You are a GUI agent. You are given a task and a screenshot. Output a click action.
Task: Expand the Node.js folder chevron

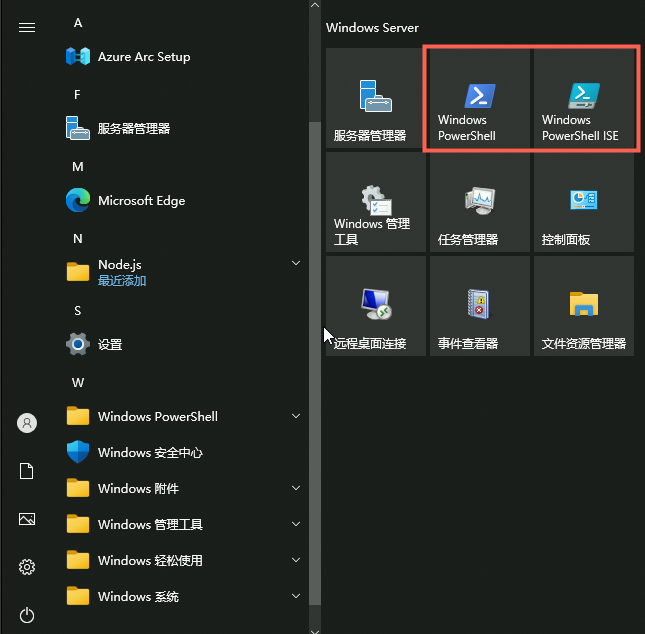click(296, 263)
